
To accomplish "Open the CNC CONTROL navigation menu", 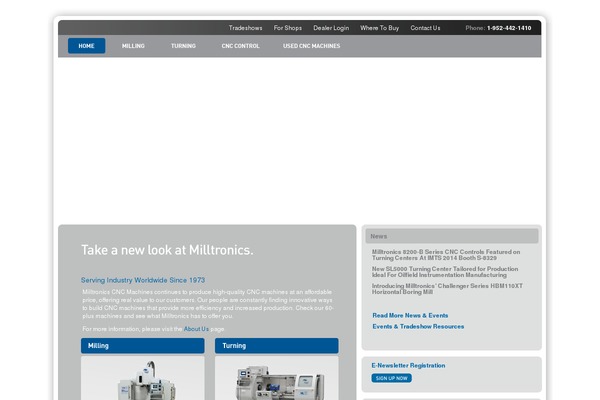I will coord(240,46).
